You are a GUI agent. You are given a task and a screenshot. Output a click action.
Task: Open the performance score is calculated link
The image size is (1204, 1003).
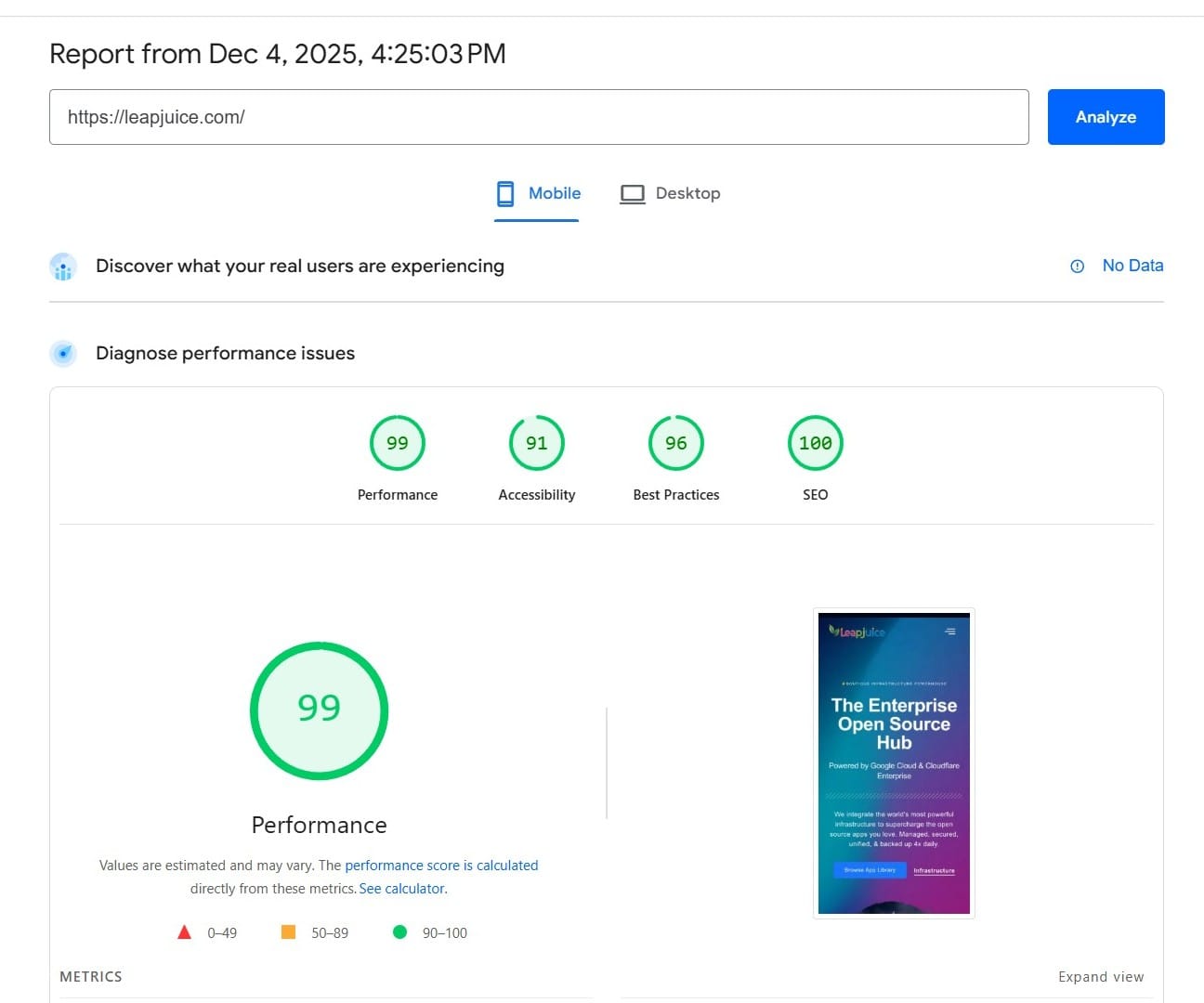tap(441, 865)
